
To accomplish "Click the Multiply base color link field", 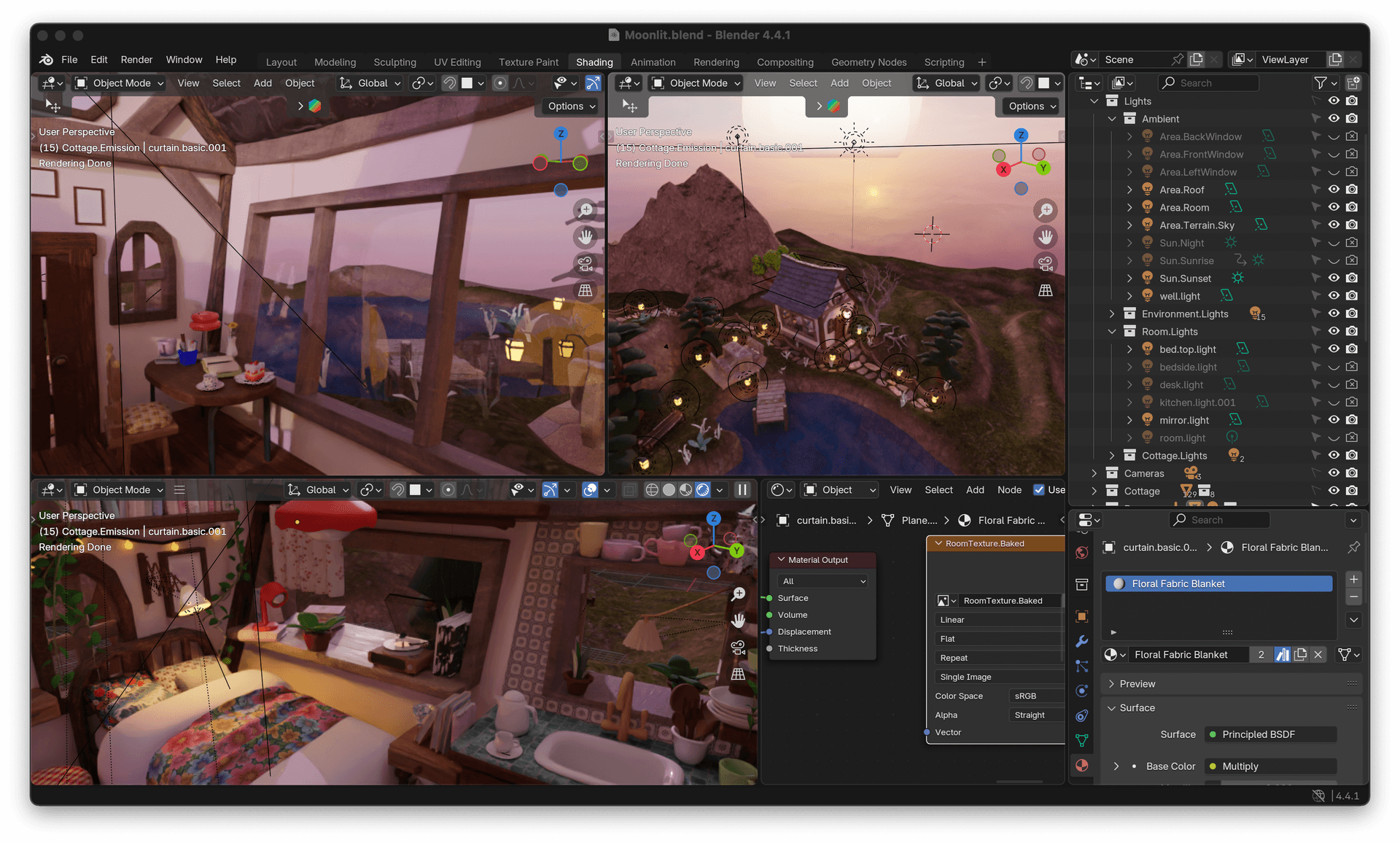I will tap(1270, 766).
